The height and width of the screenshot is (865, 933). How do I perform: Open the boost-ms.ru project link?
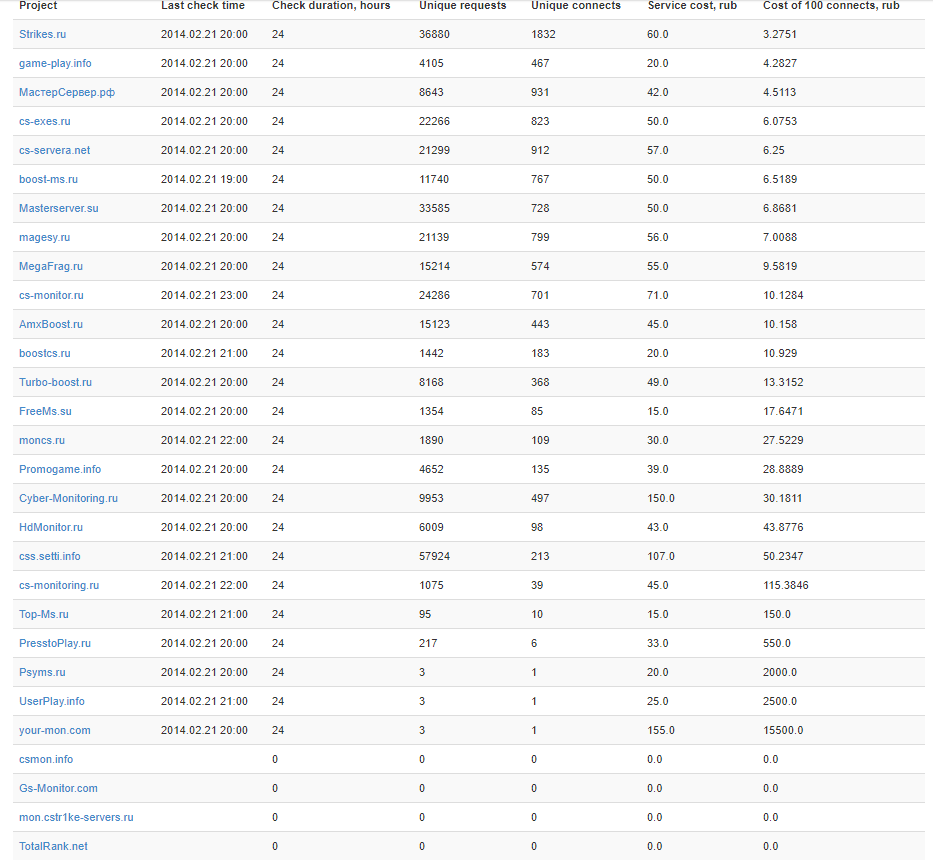pyautogui.click(x=48, y=180)
